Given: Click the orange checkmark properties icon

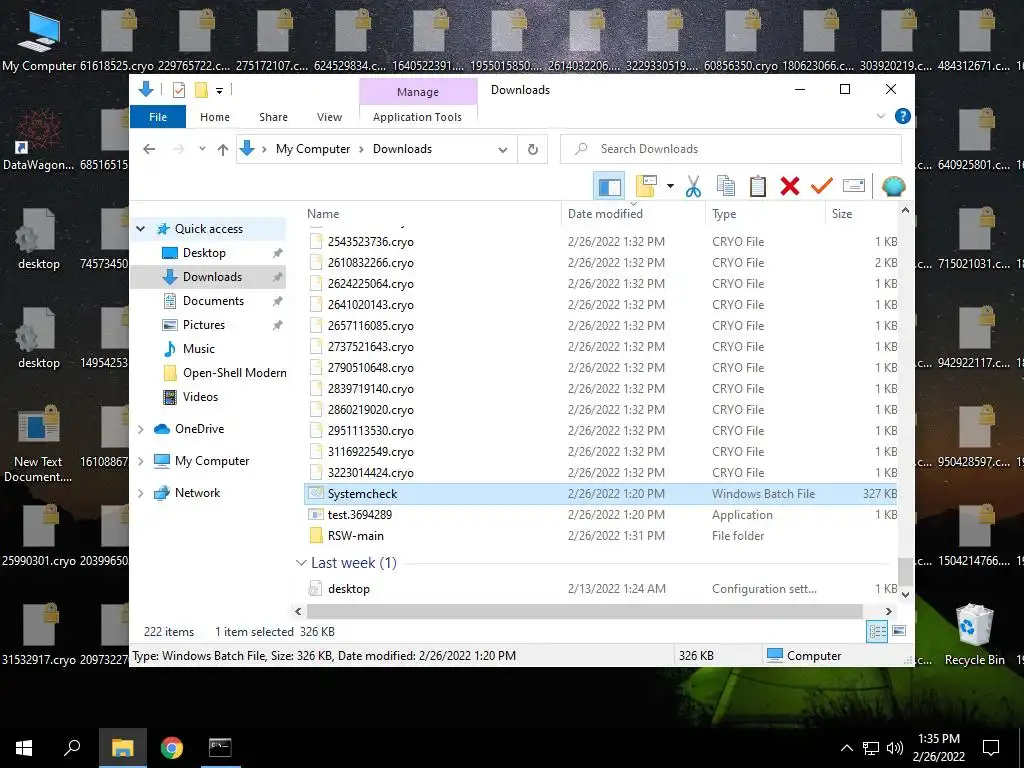Looking at the screenshot, I should point(821,187).
